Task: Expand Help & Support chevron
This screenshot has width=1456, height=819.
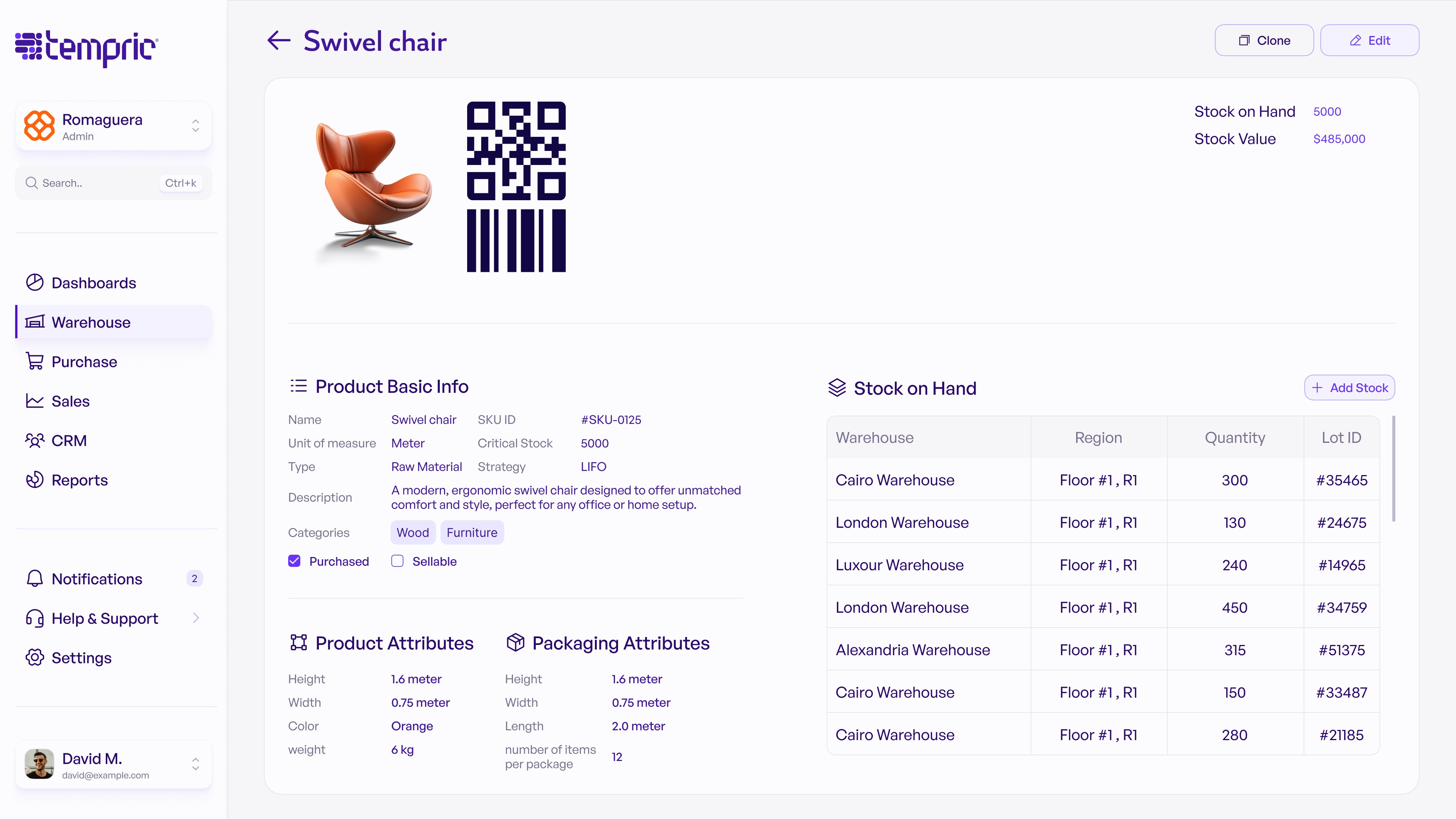Action: [196, 618]
